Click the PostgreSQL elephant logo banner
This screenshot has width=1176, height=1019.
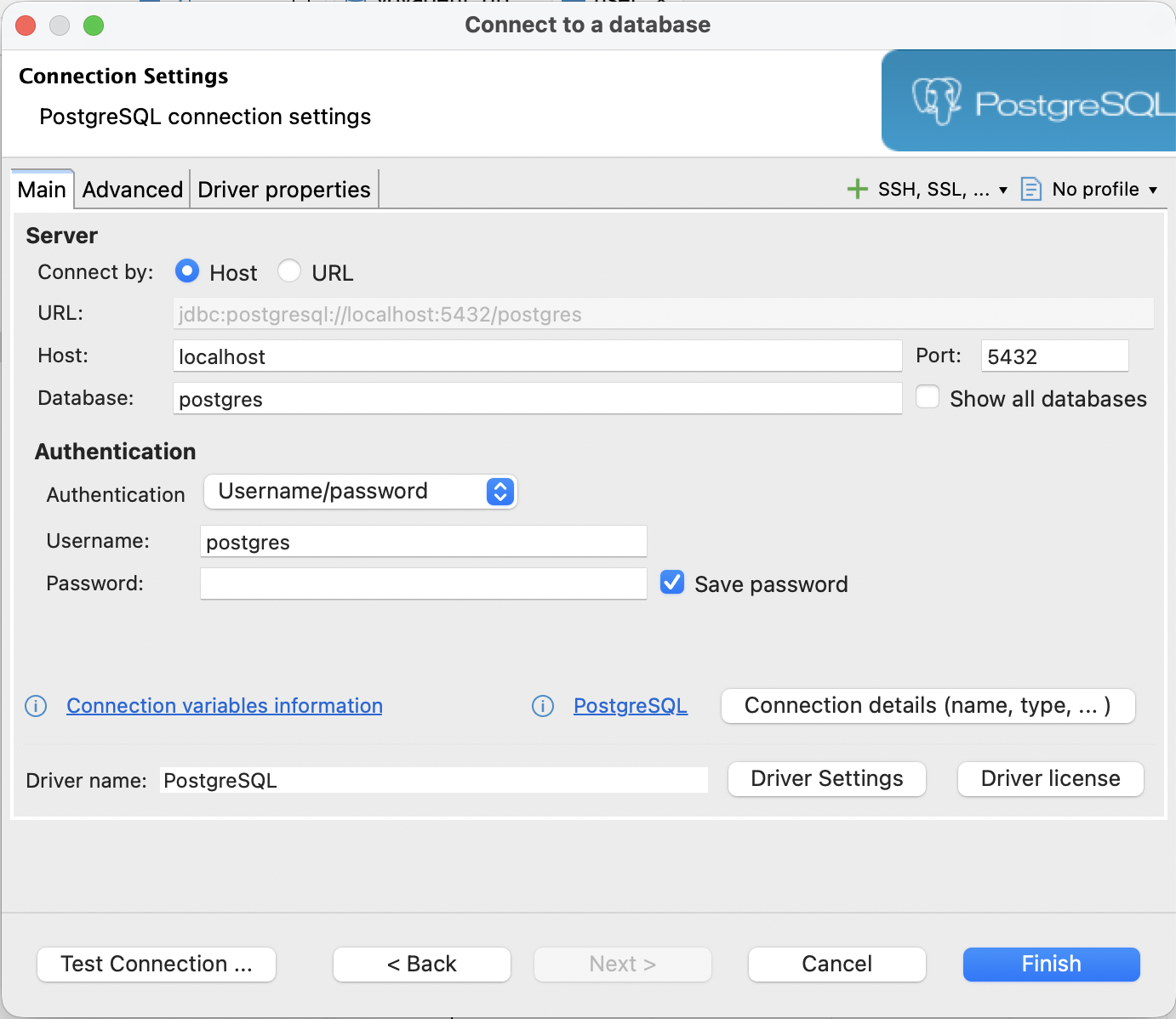(1028, 101)
